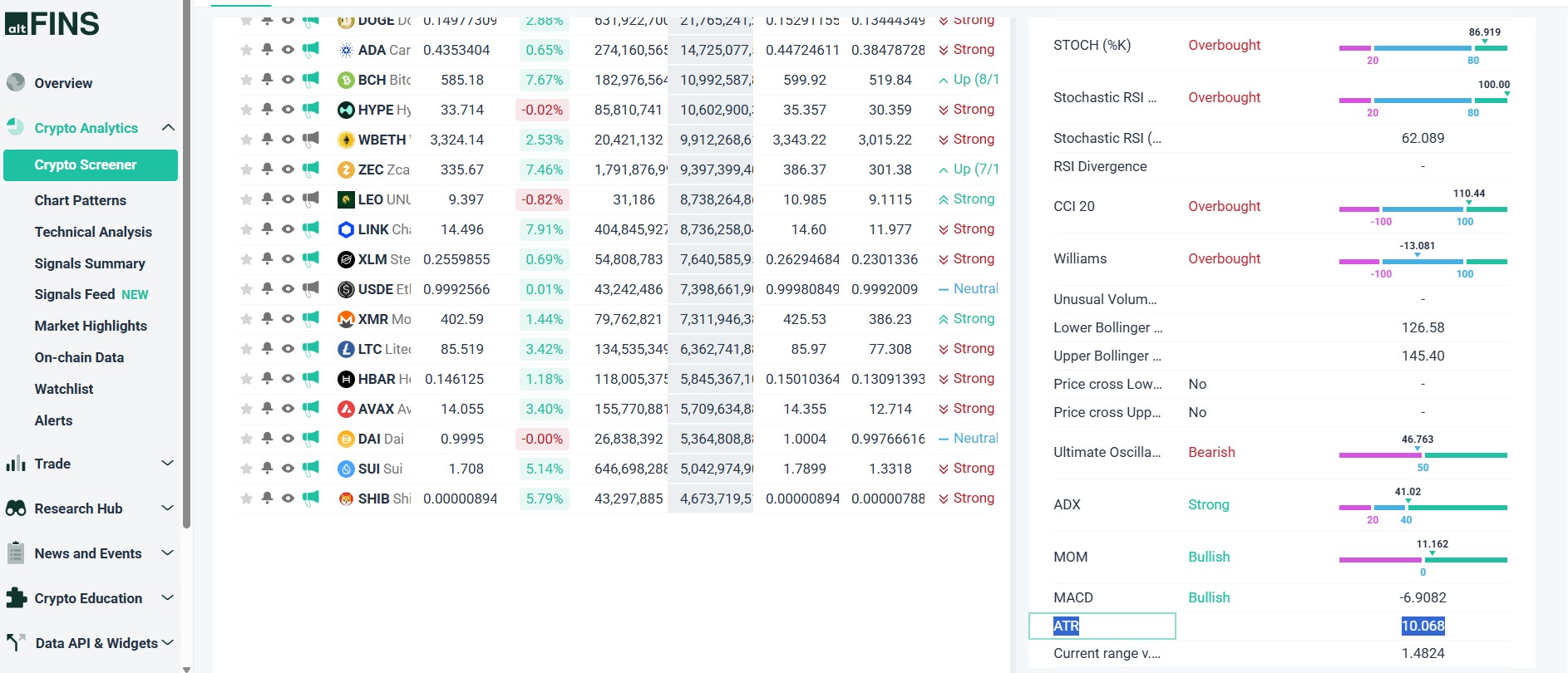Open the Watchlist page
The height and width of the screenshot is (673, 1568).
tap(64, 389)
